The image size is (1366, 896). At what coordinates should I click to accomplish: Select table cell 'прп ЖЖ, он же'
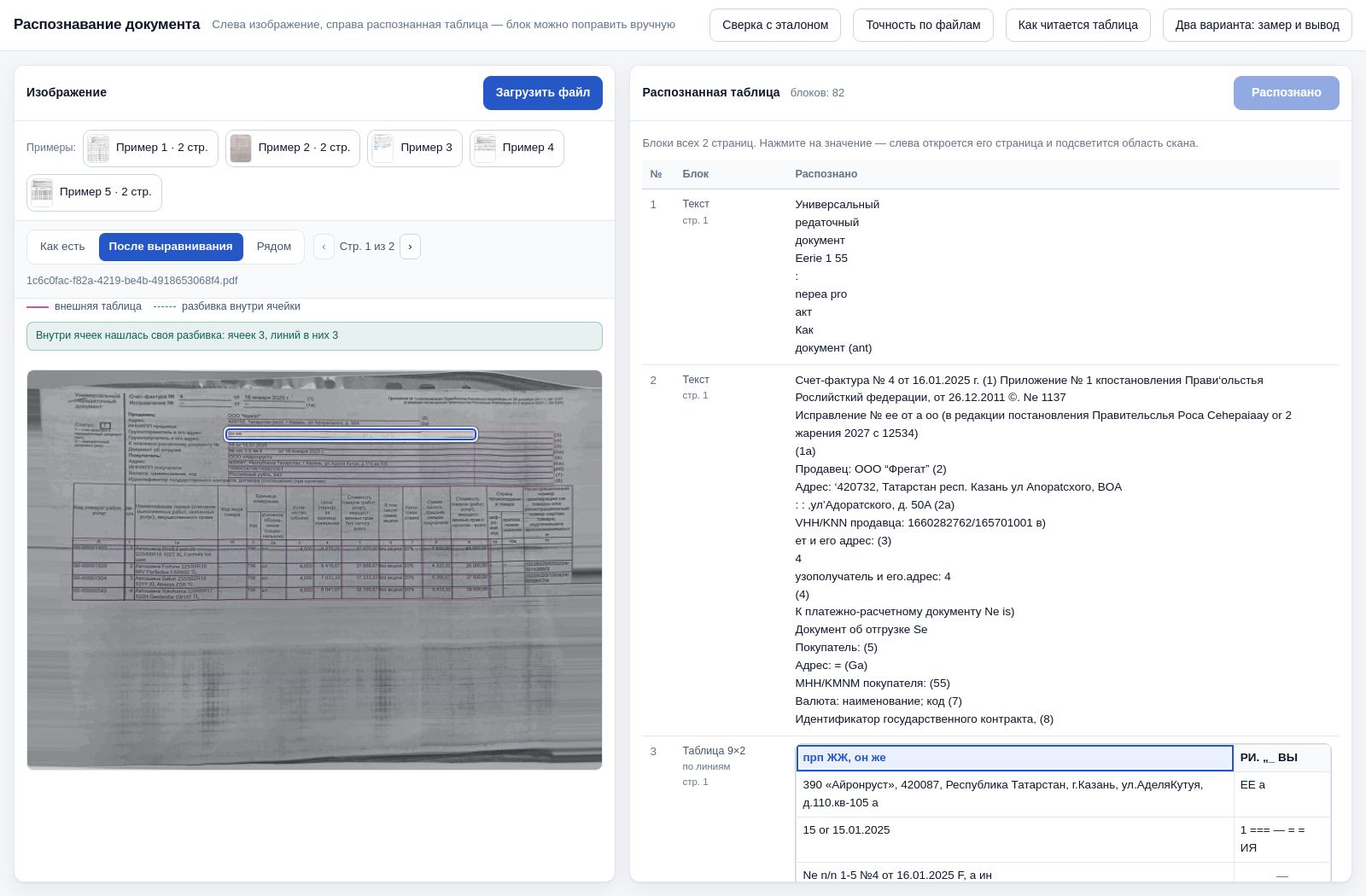click(x=1014, y=758)
